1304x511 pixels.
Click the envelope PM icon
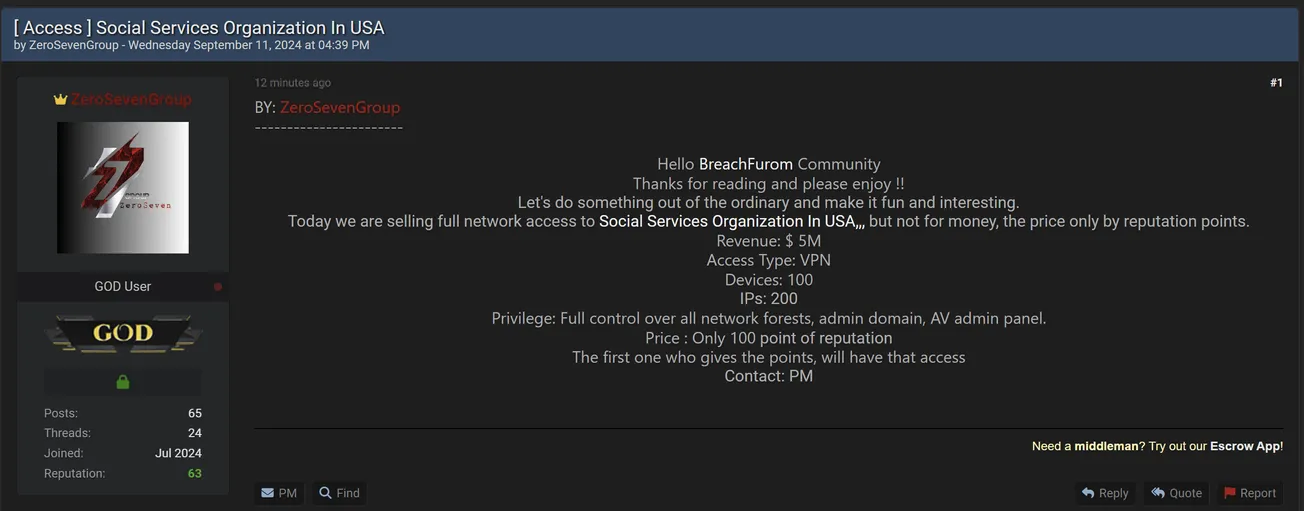268,493
